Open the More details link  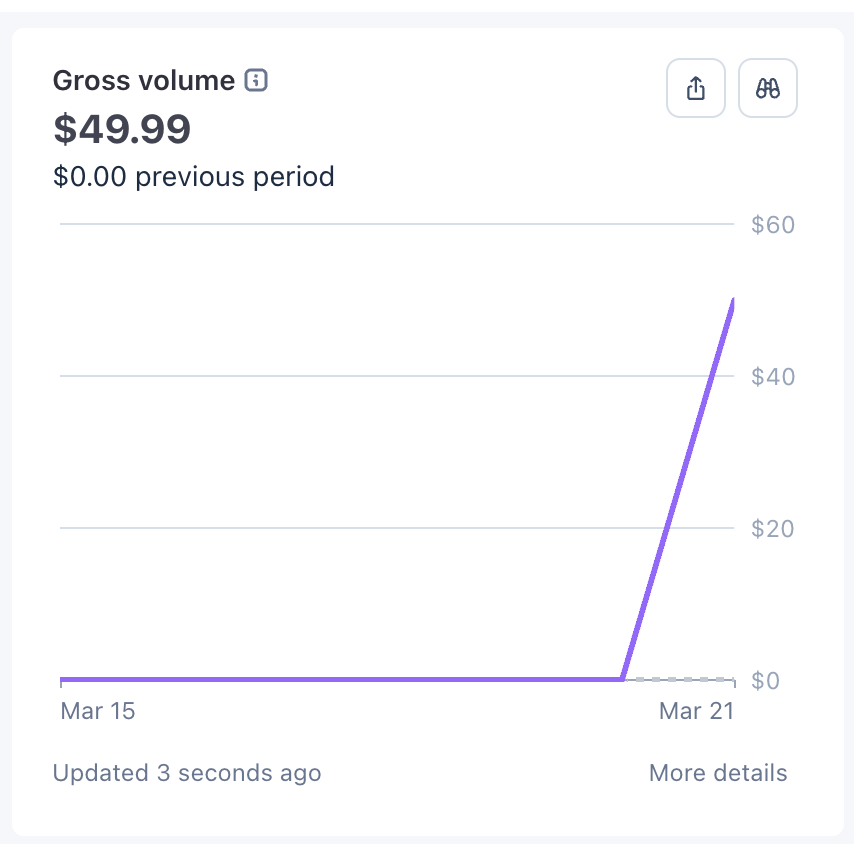[718, 773]
